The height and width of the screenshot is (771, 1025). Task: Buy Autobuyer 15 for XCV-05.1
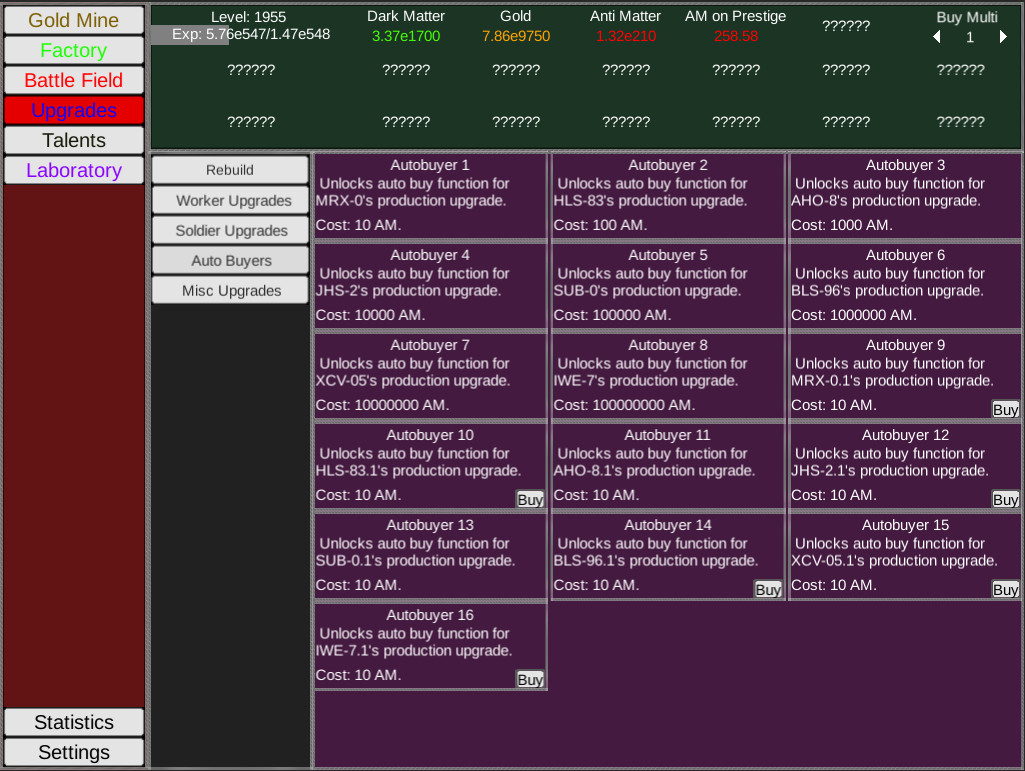point(1005,589)
